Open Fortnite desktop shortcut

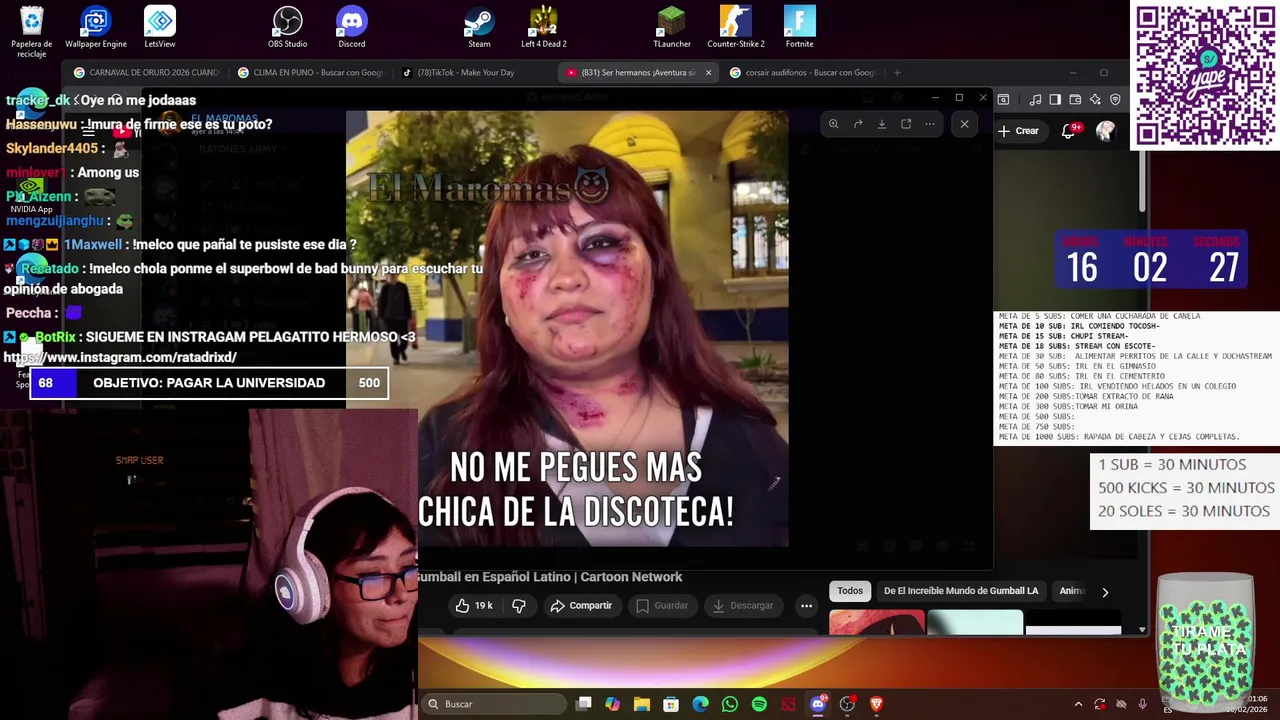(x=800, y=27)
